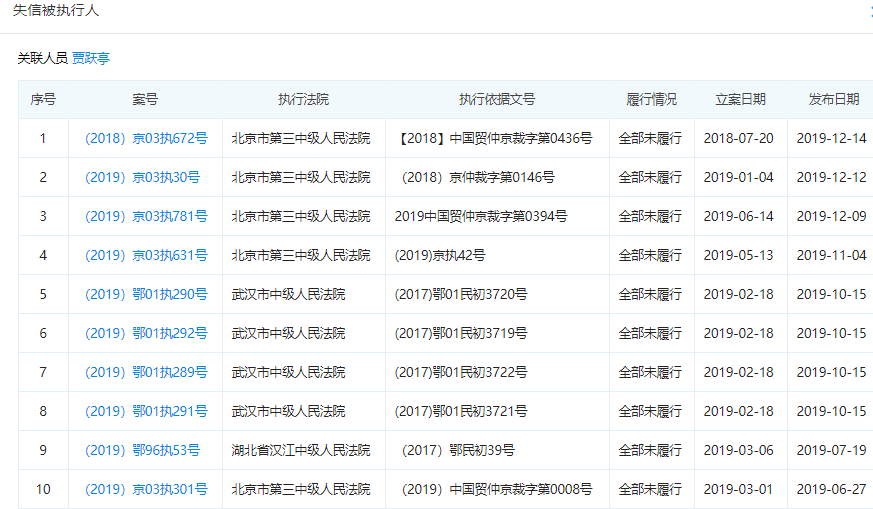Click the 立案日期 column header

pos(740,100)
